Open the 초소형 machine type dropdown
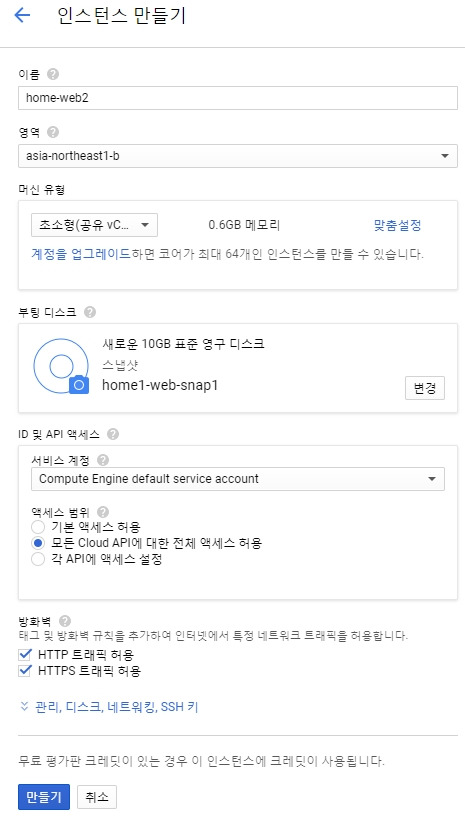465x823 pixels. [94, 225]
